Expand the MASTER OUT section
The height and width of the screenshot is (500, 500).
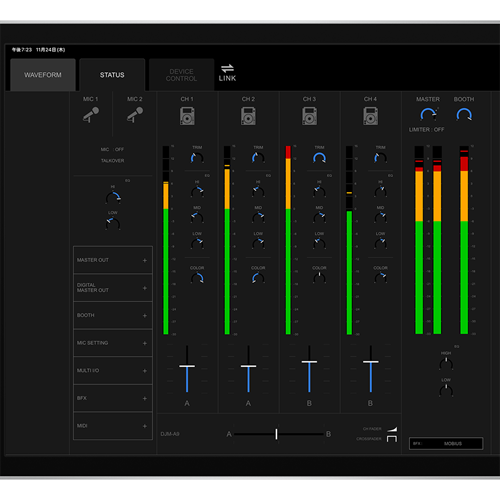pyautogui.click(x=113, y=260)
